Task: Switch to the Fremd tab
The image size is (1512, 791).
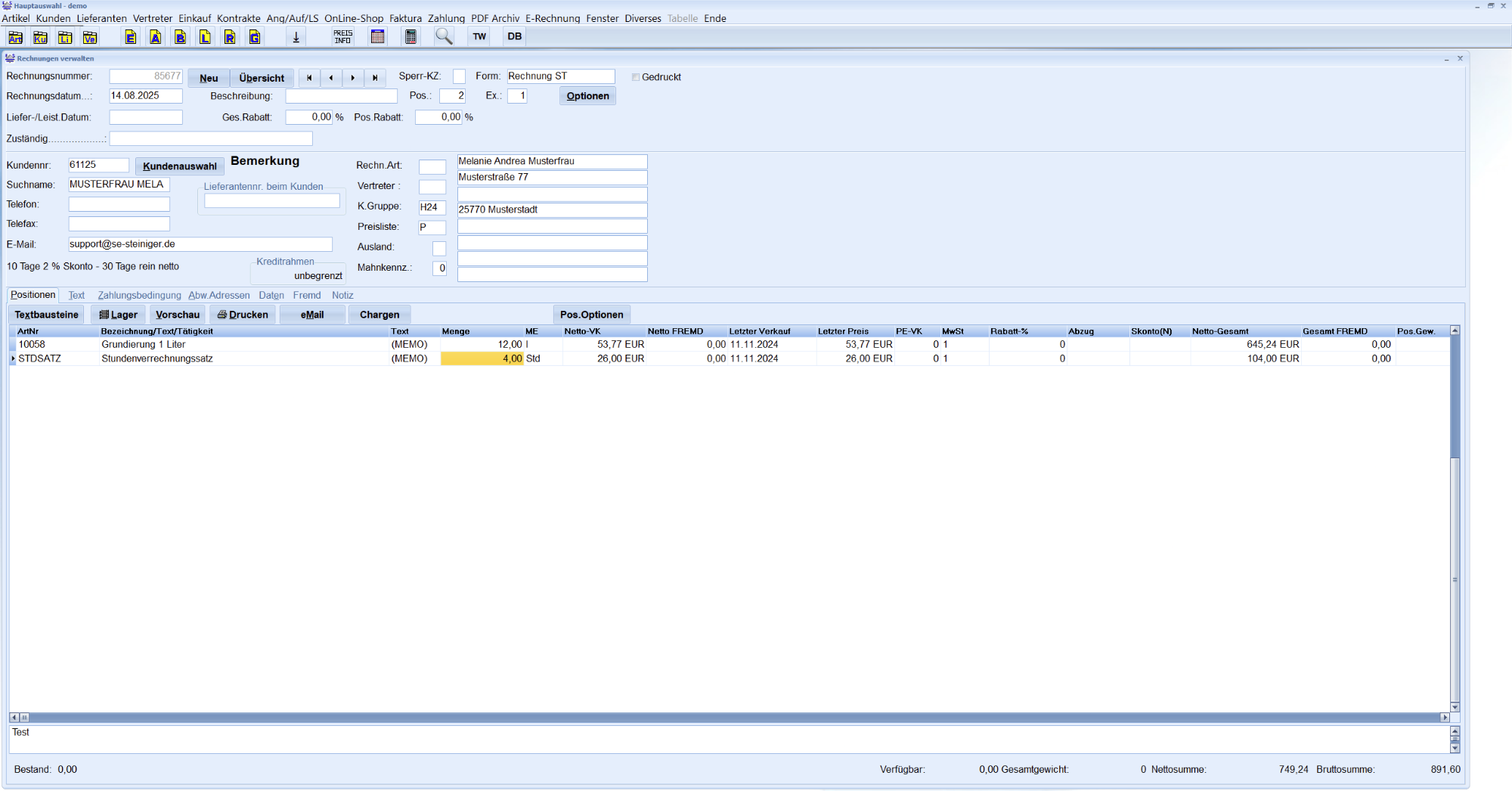Action: point(307,296)
